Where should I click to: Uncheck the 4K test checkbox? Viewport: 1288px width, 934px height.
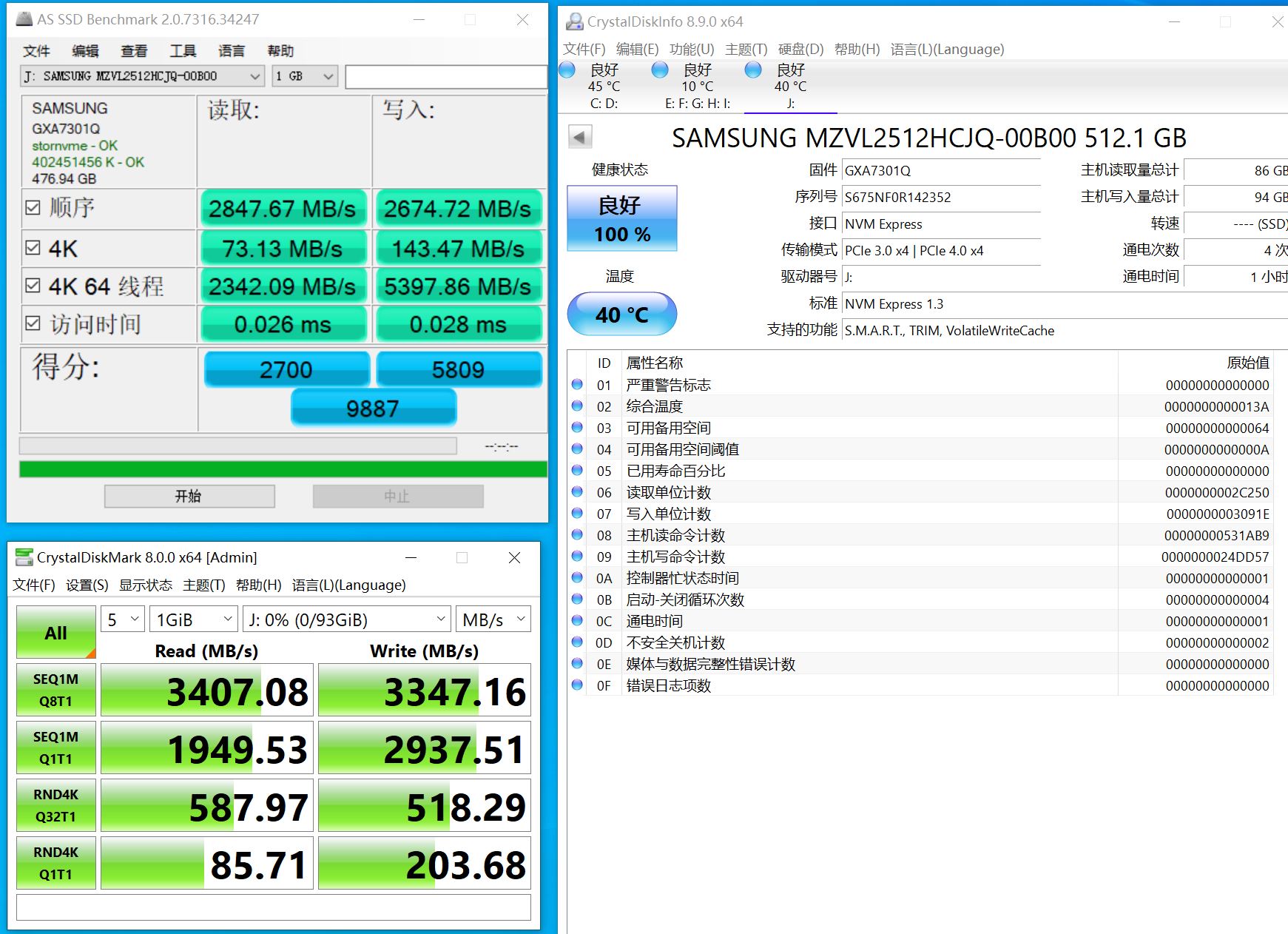tap(33, 248)
